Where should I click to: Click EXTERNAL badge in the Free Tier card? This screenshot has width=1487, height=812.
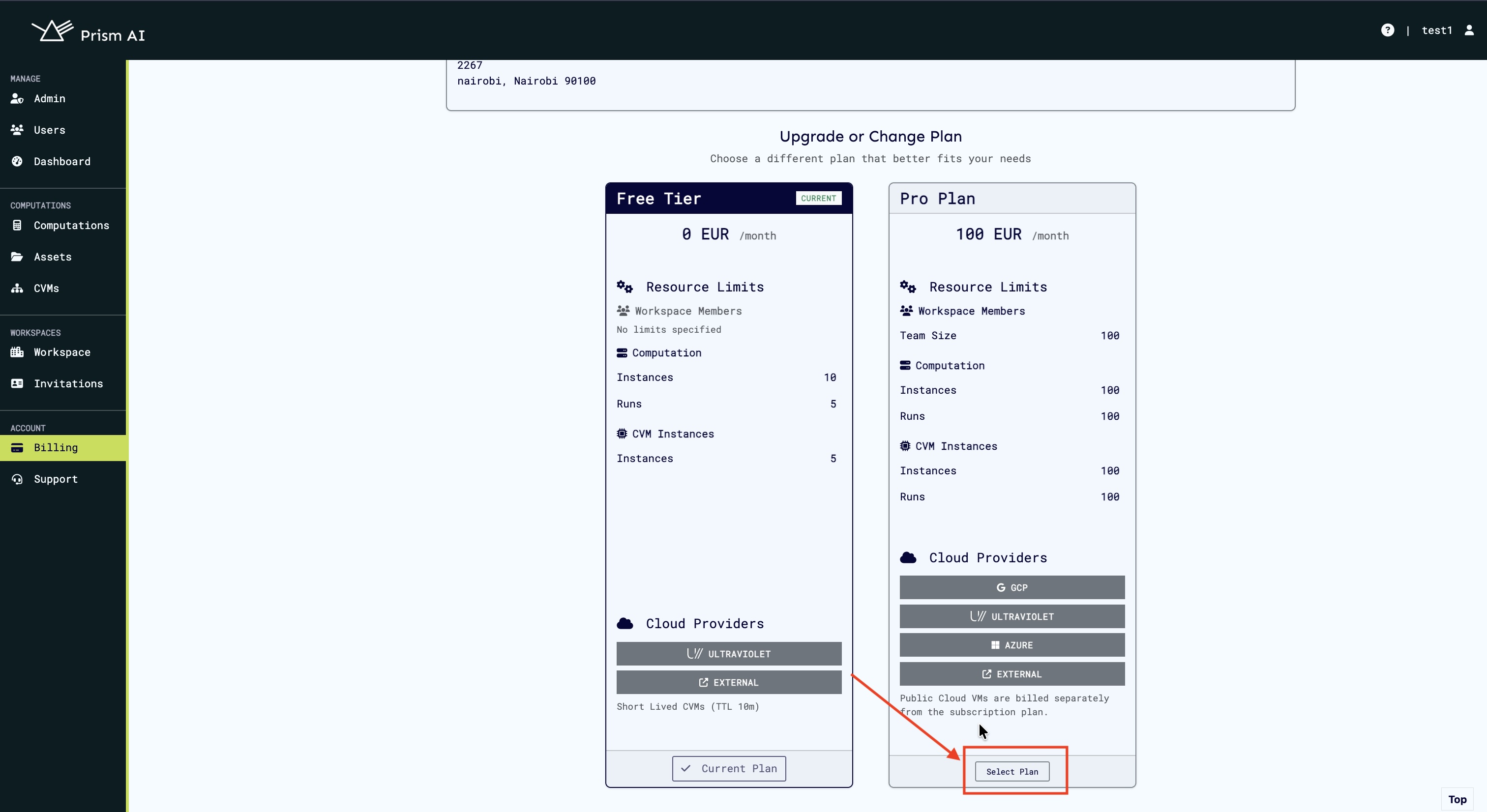728,682
